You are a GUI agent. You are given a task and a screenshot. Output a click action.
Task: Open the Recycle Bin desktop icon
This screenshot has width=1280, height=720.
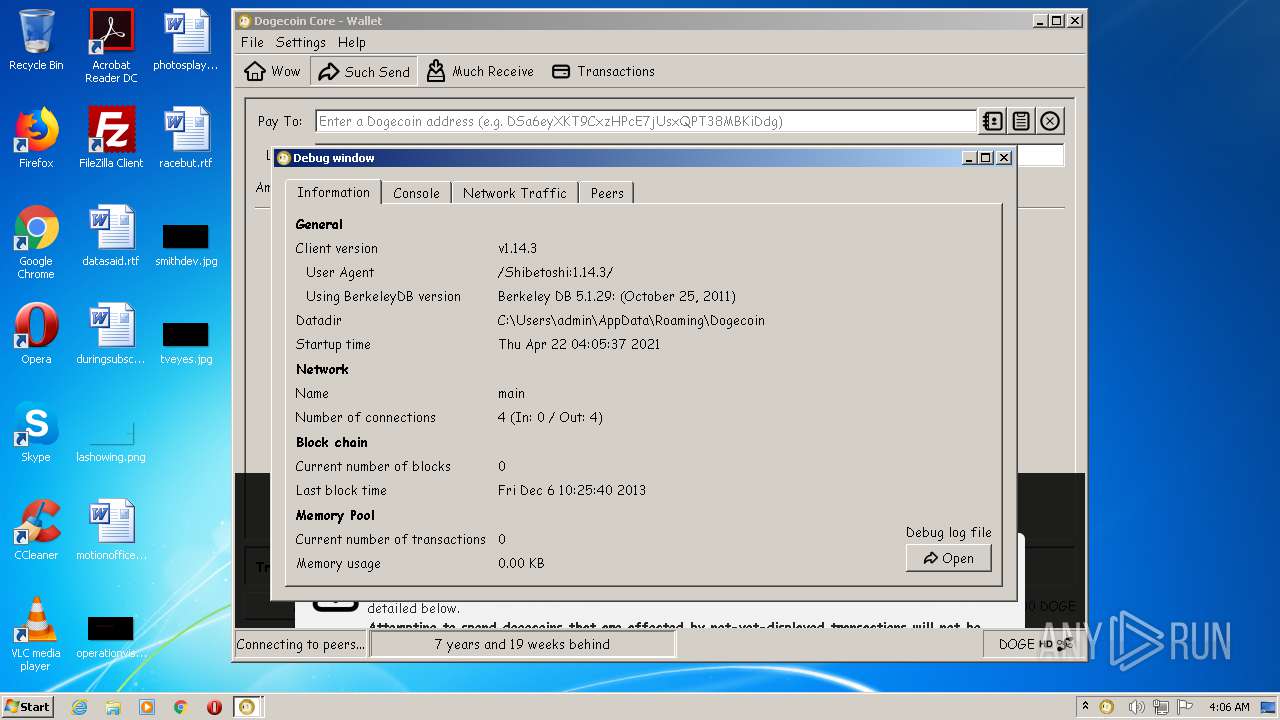(36, 40)
